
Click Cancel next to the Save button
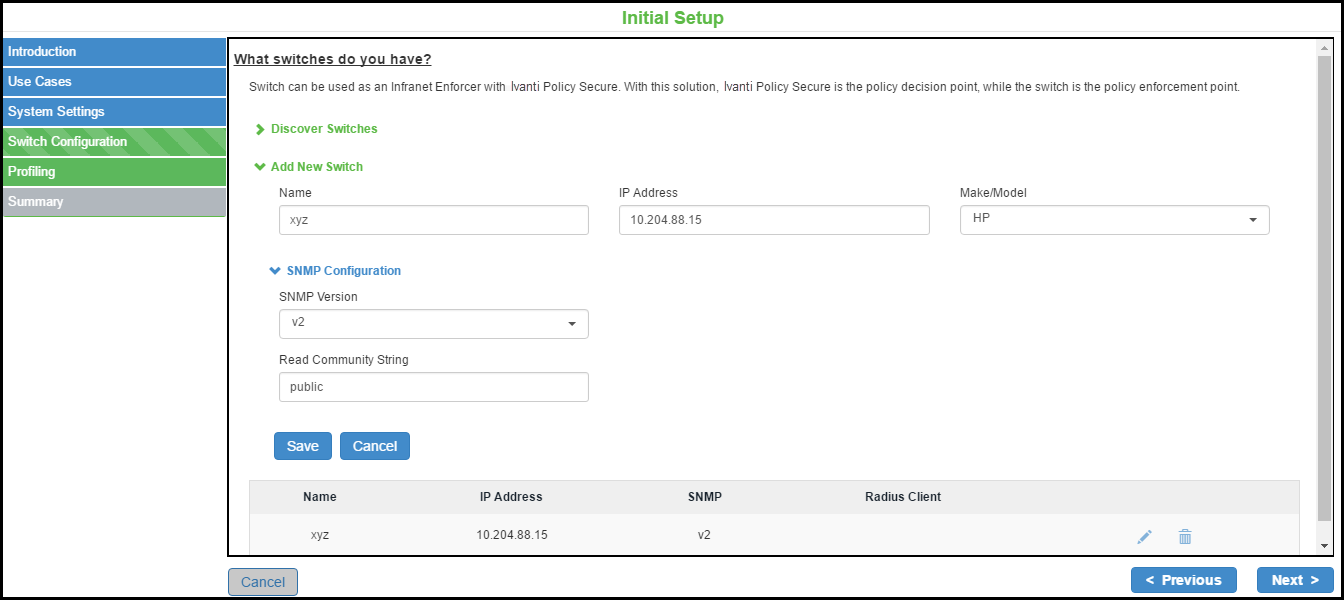pos(375,446)
